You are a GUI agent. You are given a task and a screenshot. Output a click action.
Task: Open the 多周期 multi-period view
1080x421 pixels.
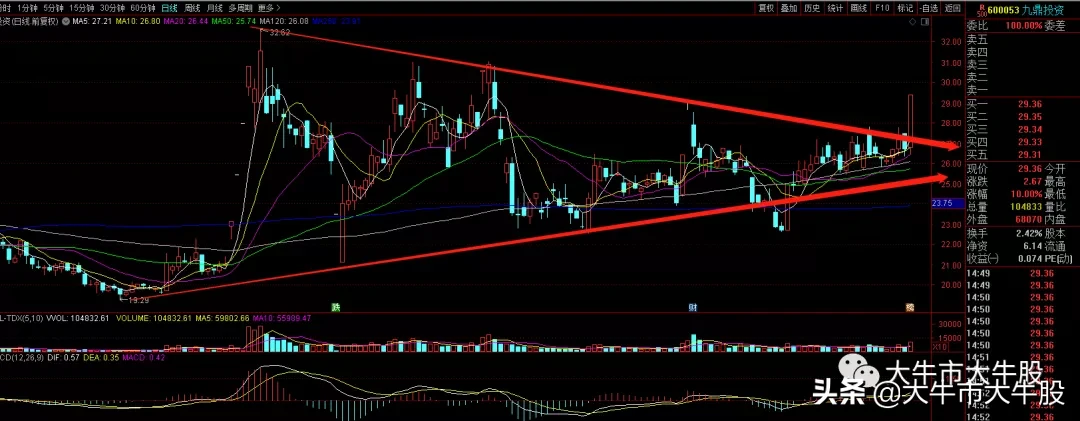(240, 8)
